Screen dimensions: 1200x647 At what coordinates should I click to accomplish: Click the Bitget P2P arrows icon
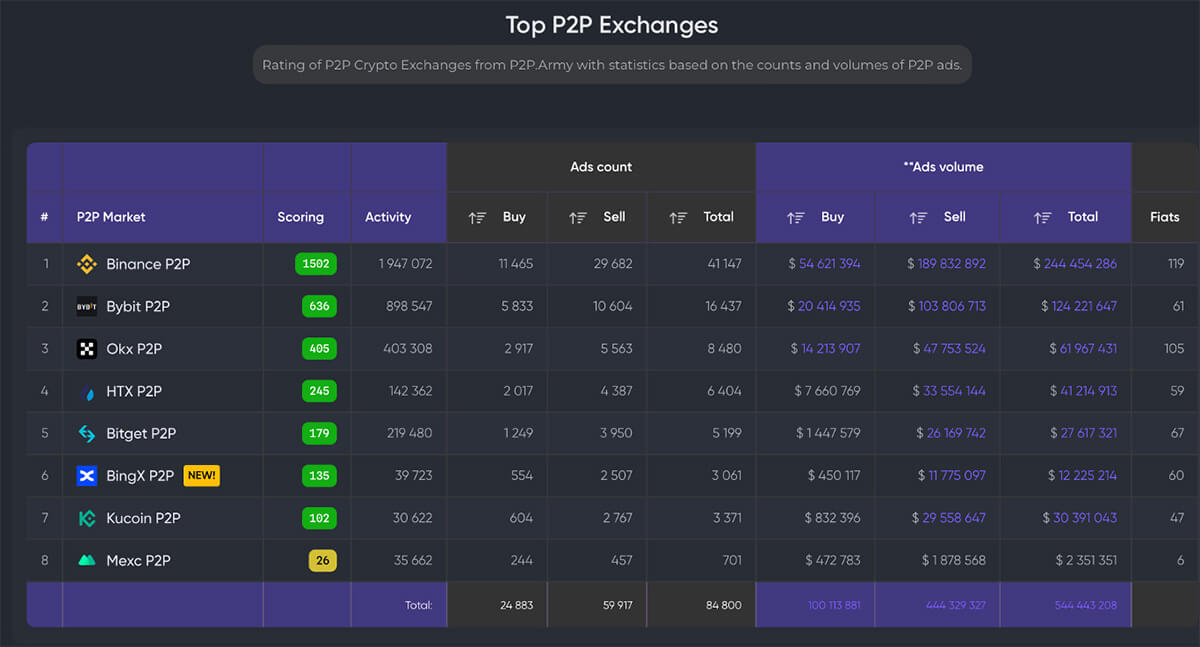click(87, 434)
